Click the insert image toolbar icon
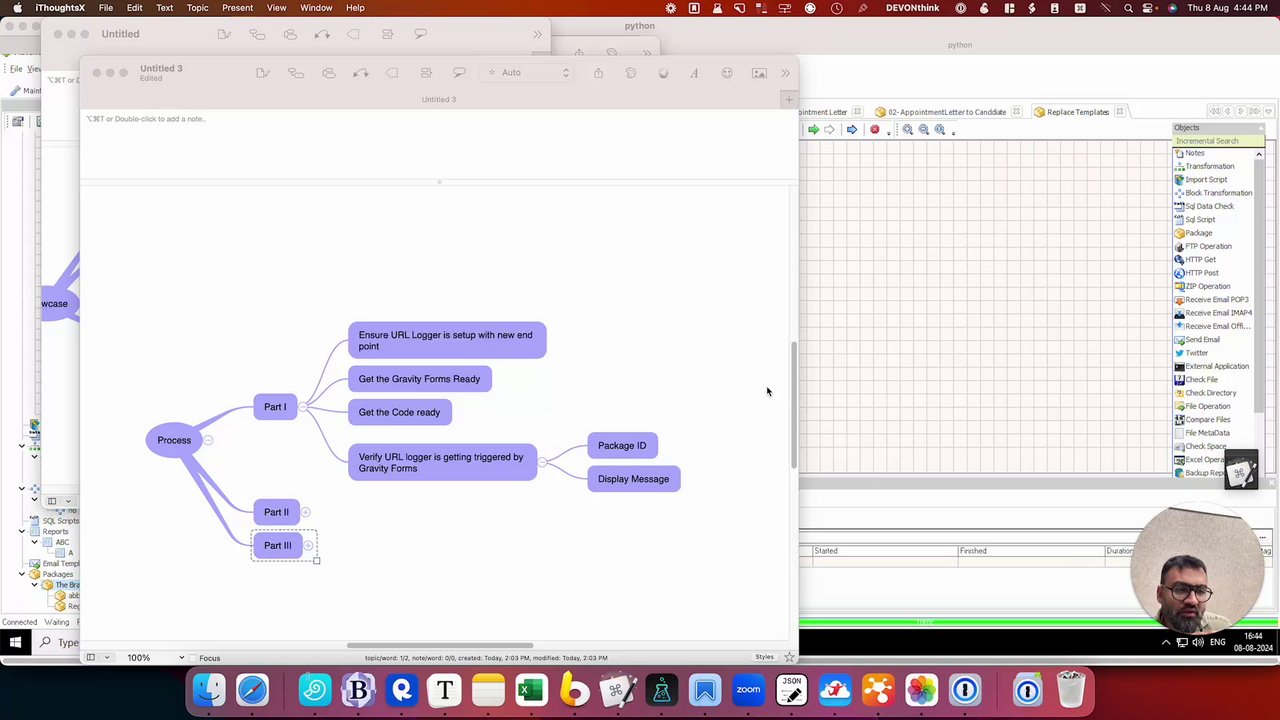1280x720 pixels. [759, 73]
